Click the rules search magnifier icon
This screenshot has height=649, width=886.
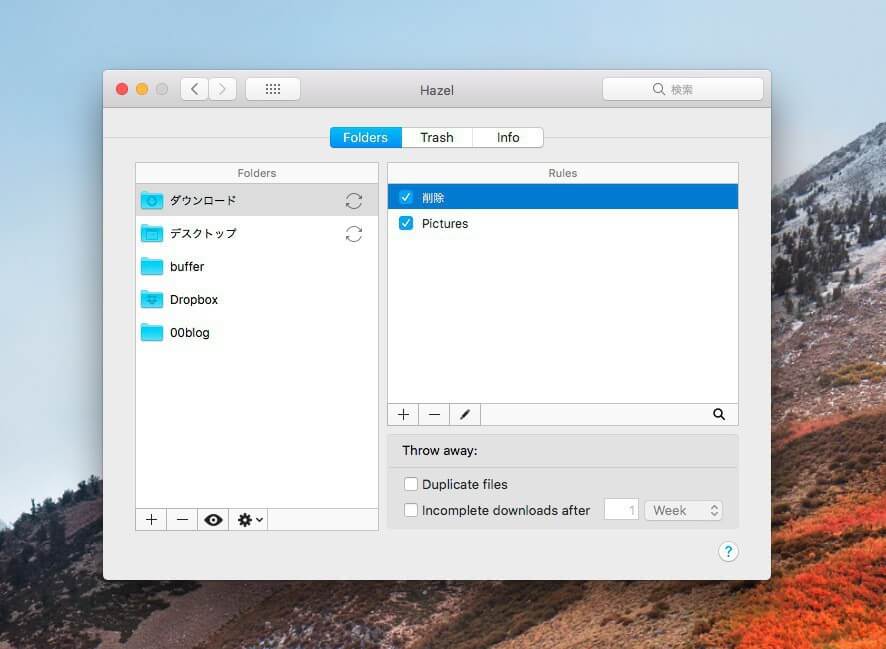point(719,415)
